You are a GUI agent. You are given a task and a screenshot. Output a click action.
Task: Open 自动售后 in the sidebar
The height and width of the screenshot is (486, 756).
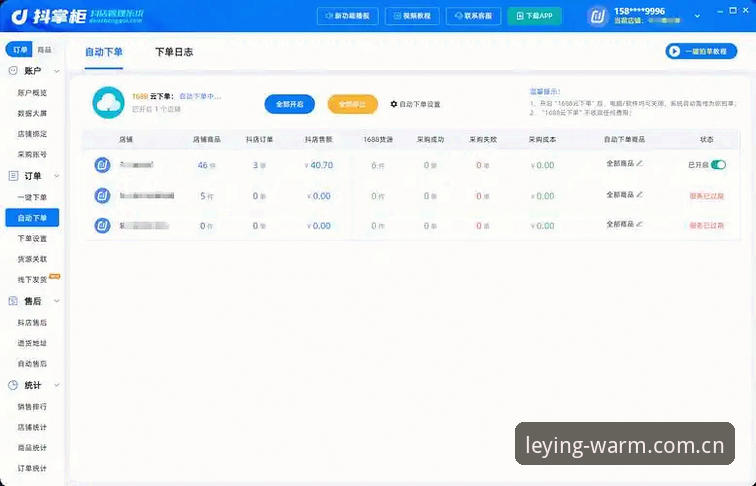(x=32, y=364)
